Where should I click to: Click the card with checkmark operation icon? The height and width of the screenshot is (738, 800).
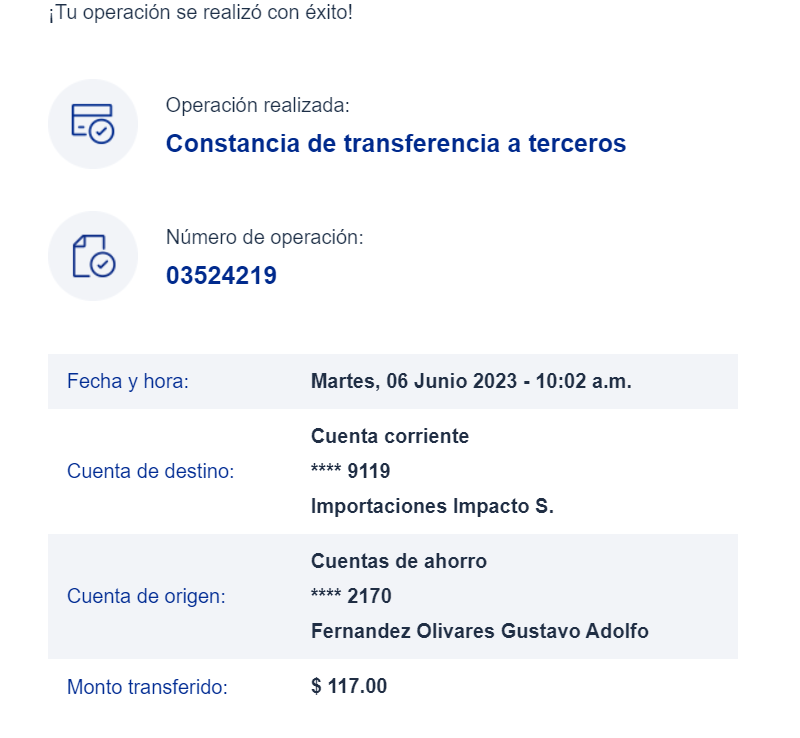pos(93,124)
